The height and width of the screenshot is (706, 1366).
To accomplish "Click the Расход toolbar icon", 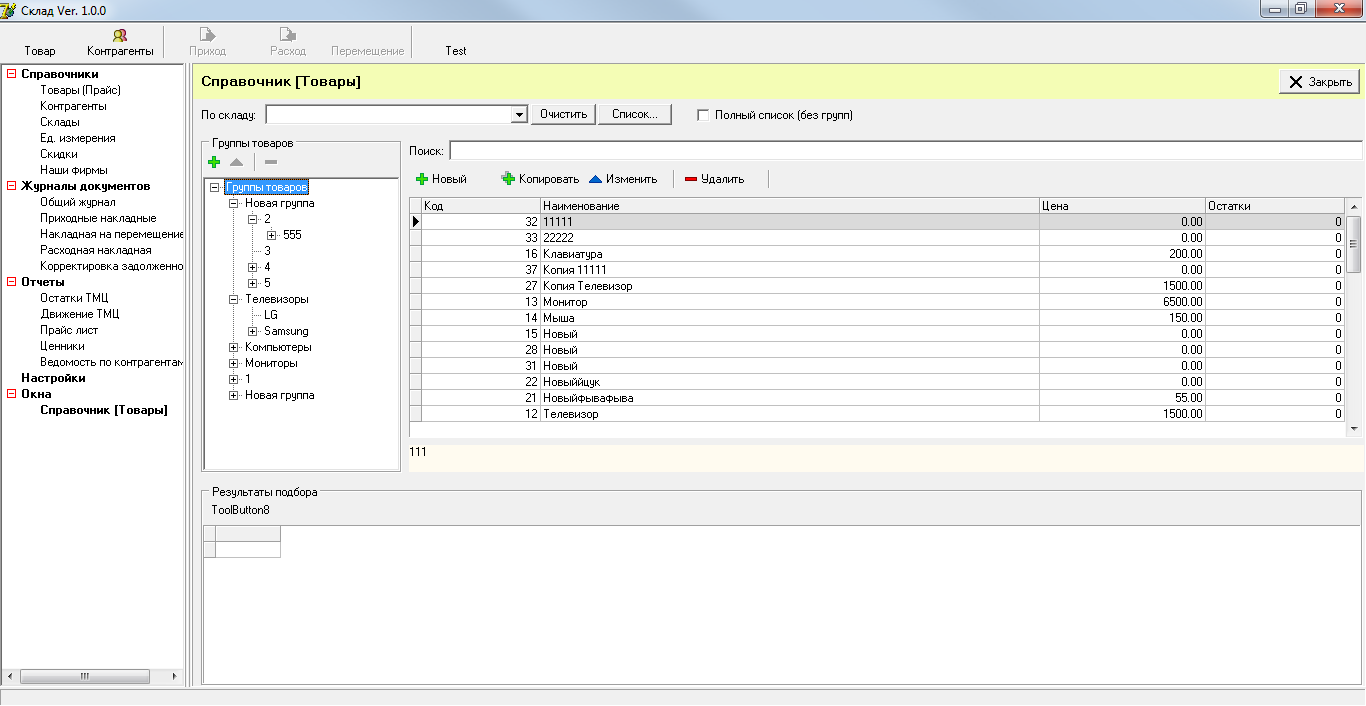I will point(288,35).
